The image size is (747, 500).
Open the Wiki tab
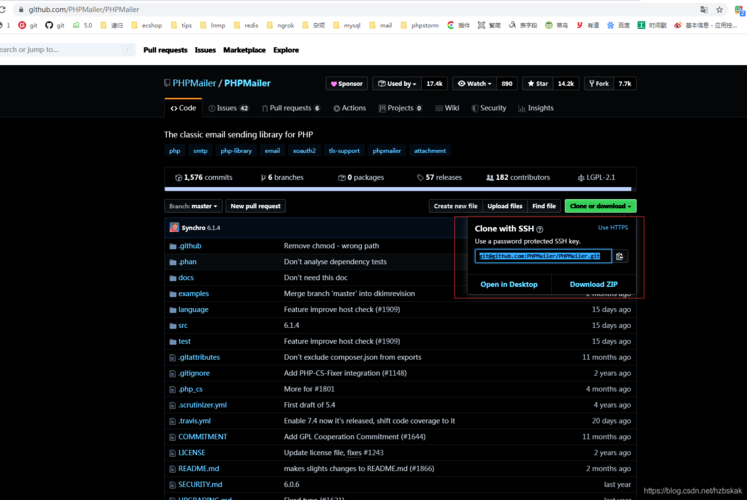tap(447, 108)
